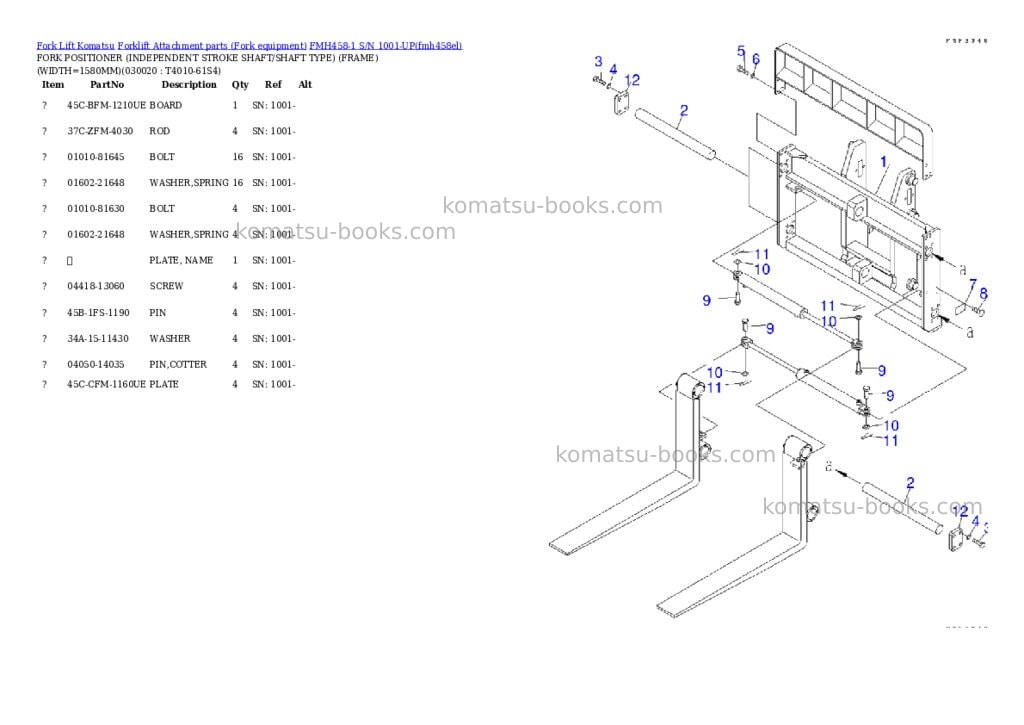Click the Alt column header
This screenshot has height=725, width=1024.
(305, 85)
